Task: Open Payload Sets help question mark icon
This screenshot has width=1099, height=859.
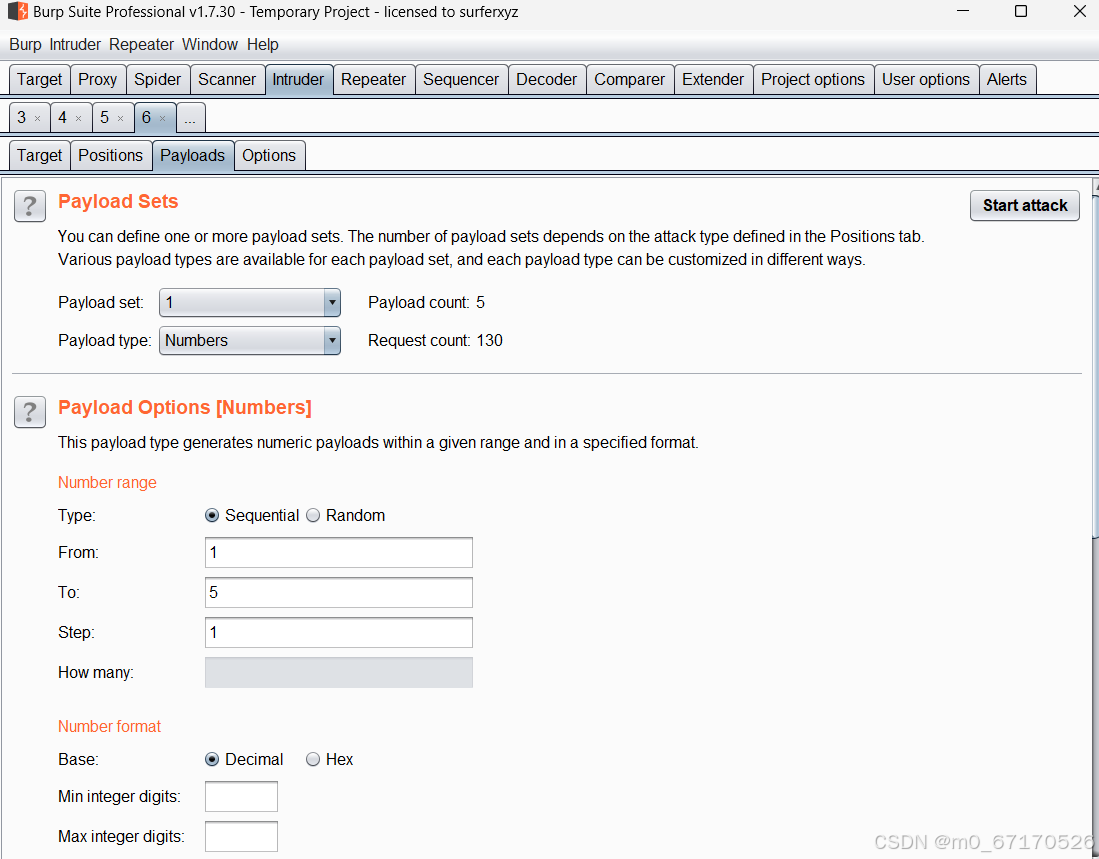Action: pos(29,206)
